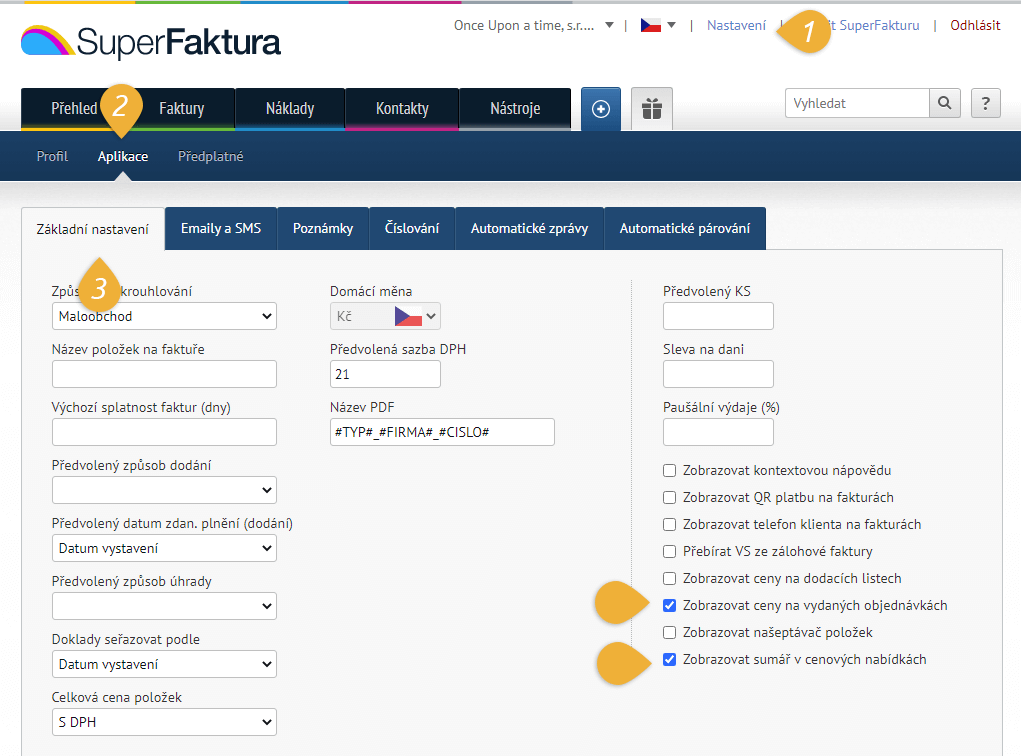This screenshot has width=1021, height=756.
Task: Switch to Základní nastavení tab
Action: pos(92,229)
